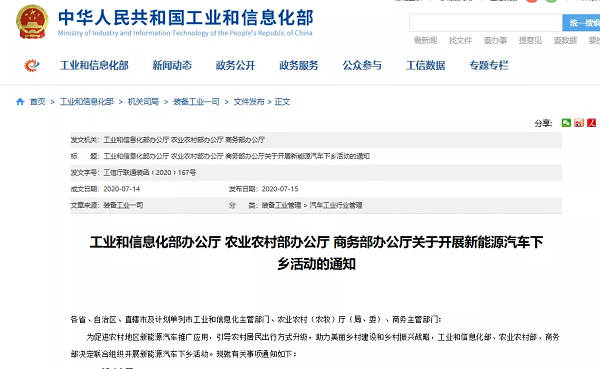This screenshot has width=600, height=369.
Task: Click the search input field
Action: (x=486, y=23)
